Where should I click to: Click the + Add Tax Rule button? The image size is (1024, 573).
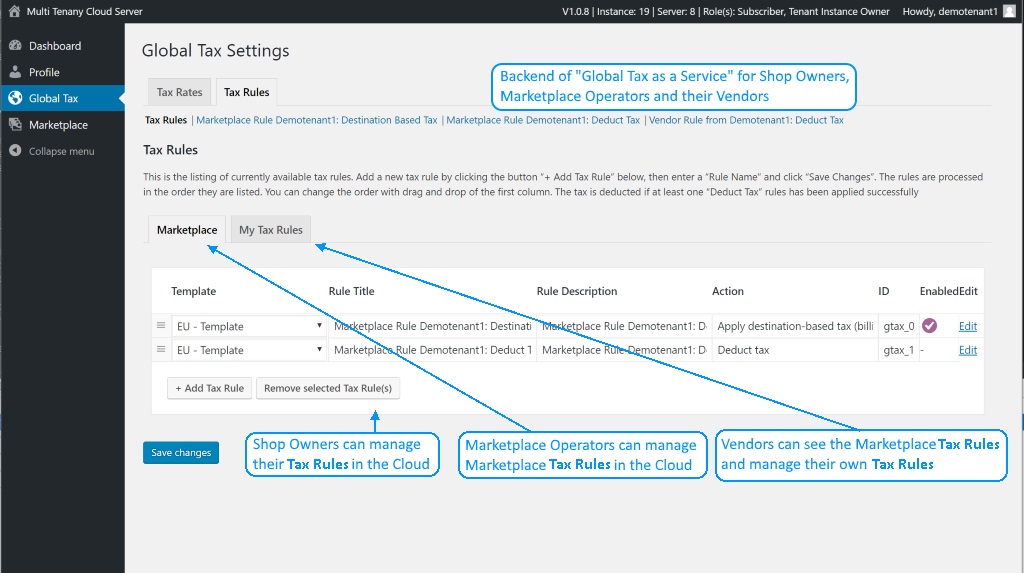[210, 388]
